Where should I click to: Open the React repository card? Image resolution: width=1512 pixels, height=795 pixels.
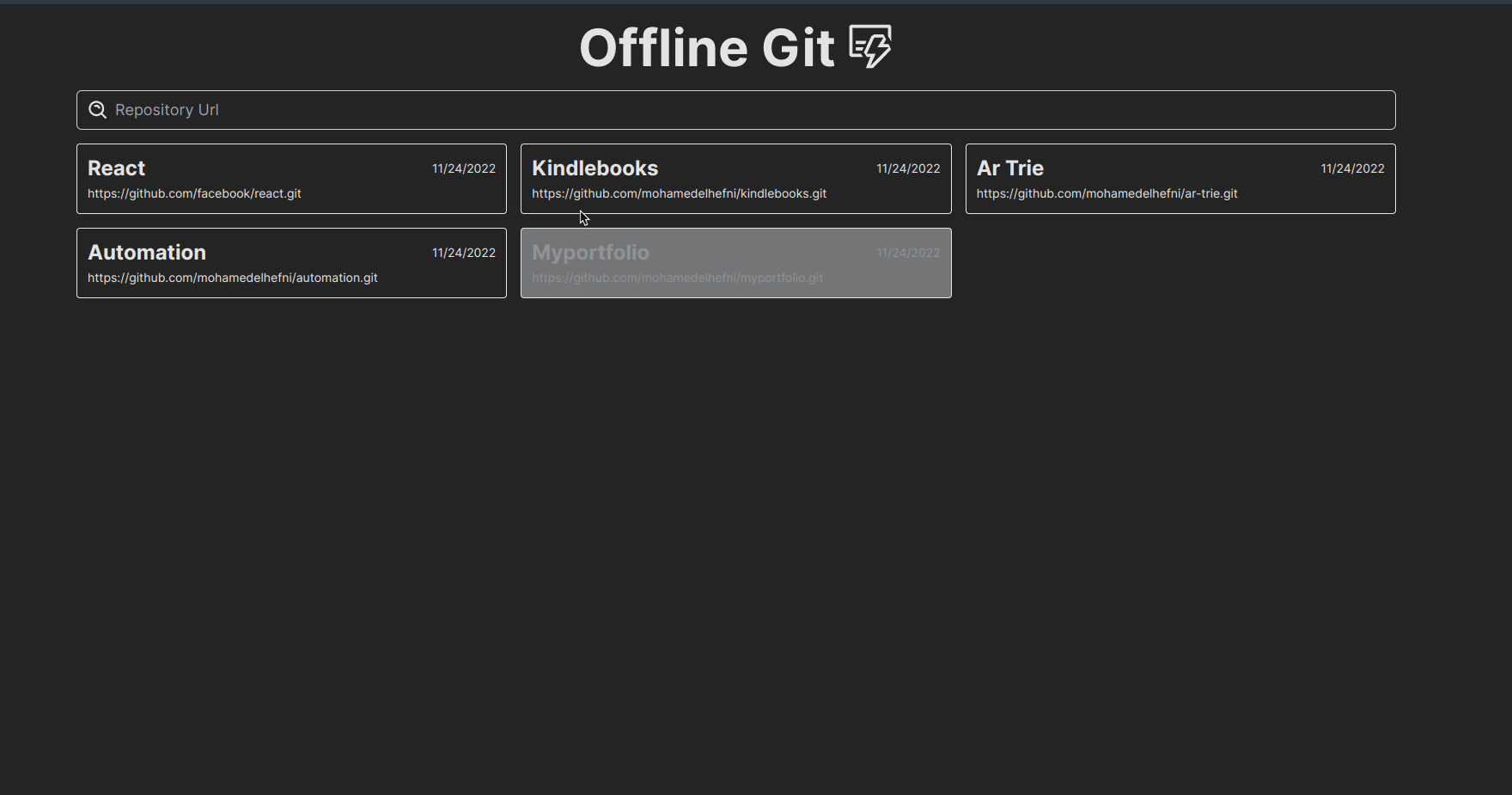coord(291,179)
